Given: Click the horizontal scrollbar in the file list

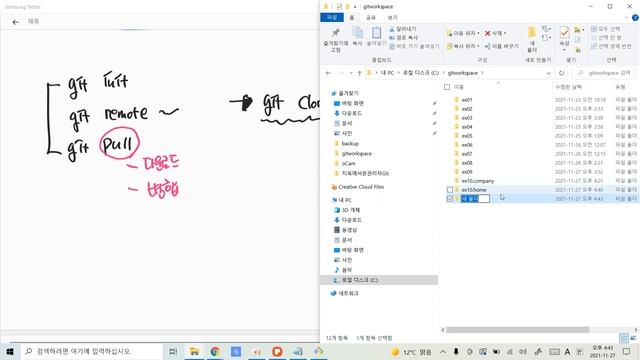Looking at the screenshot, I should click(518, 330).
